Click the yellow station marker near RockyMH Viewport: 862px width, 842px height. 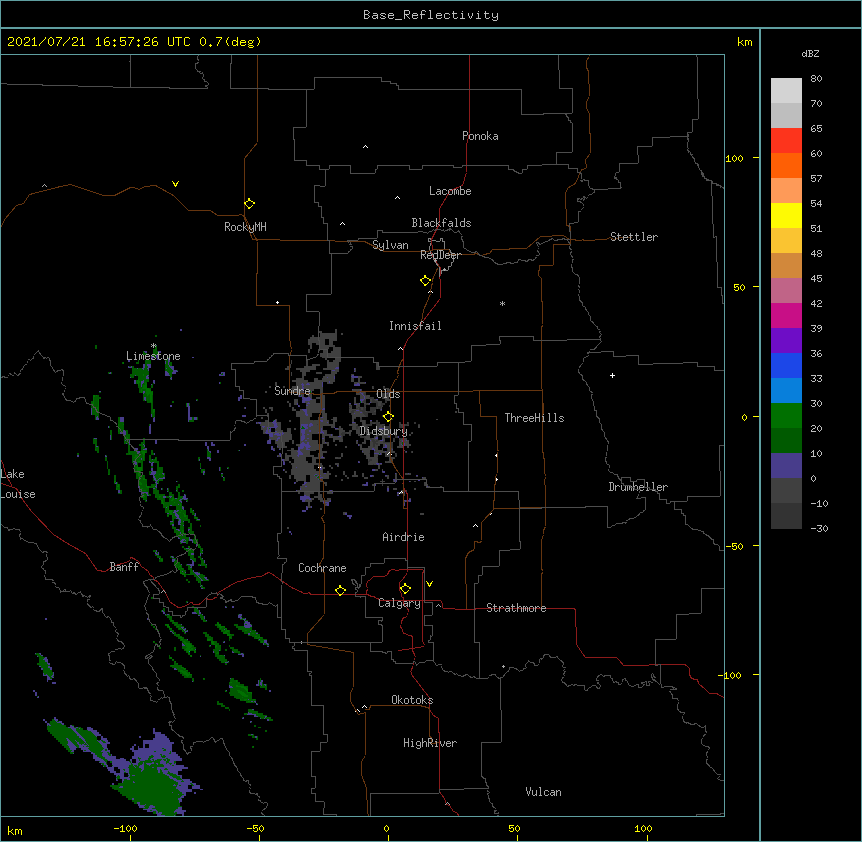(x=249, y=204)
